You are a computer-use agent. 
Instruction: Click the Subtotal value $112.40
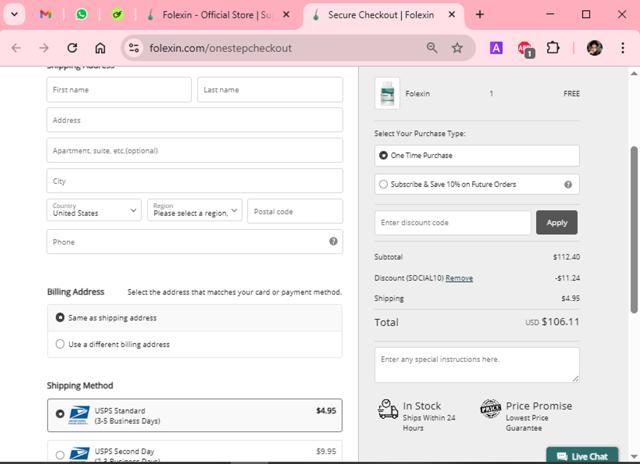(x=566, y=257)
